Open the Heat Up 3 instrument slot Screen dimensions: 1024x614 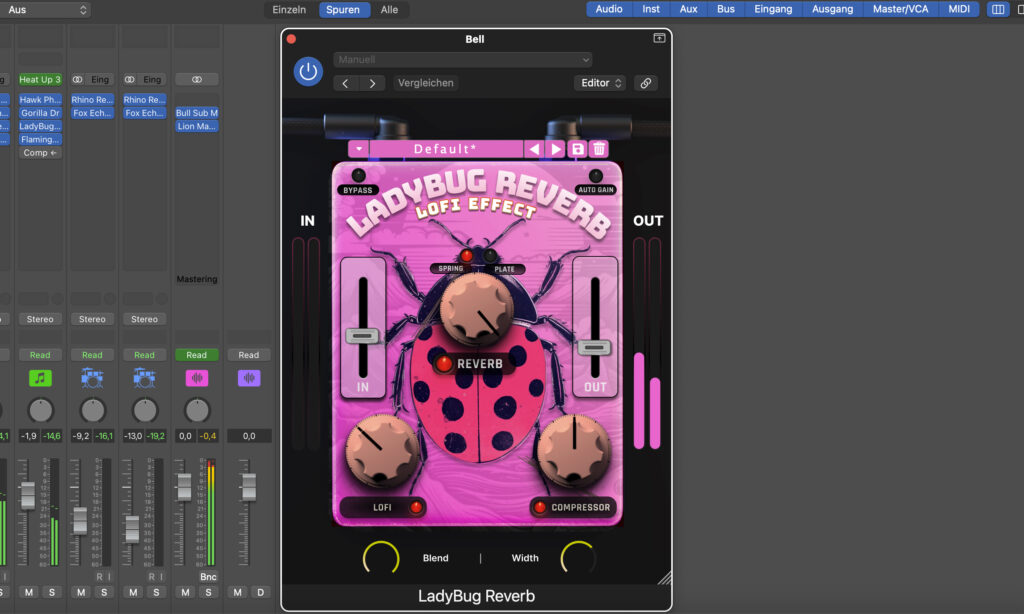[x=40, y=80]
